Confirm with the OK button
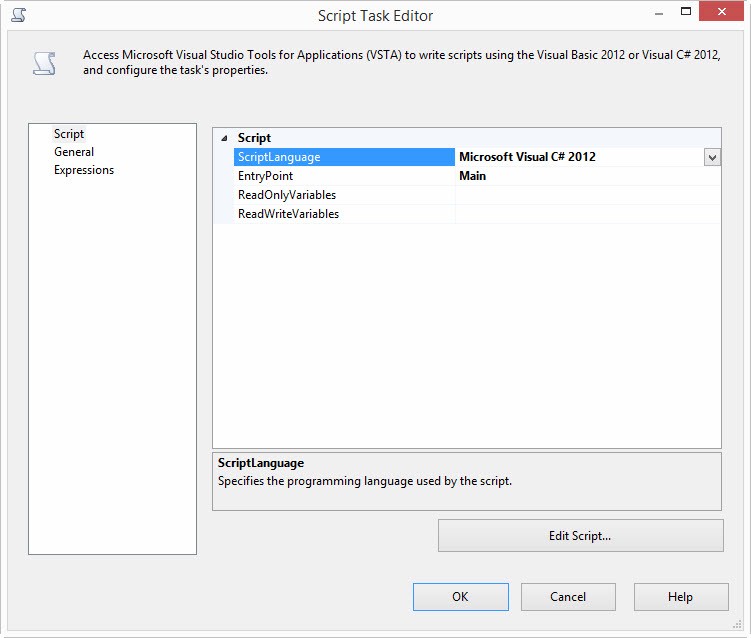This screenshot has width=751, height=638. click(x=460, y=597)
